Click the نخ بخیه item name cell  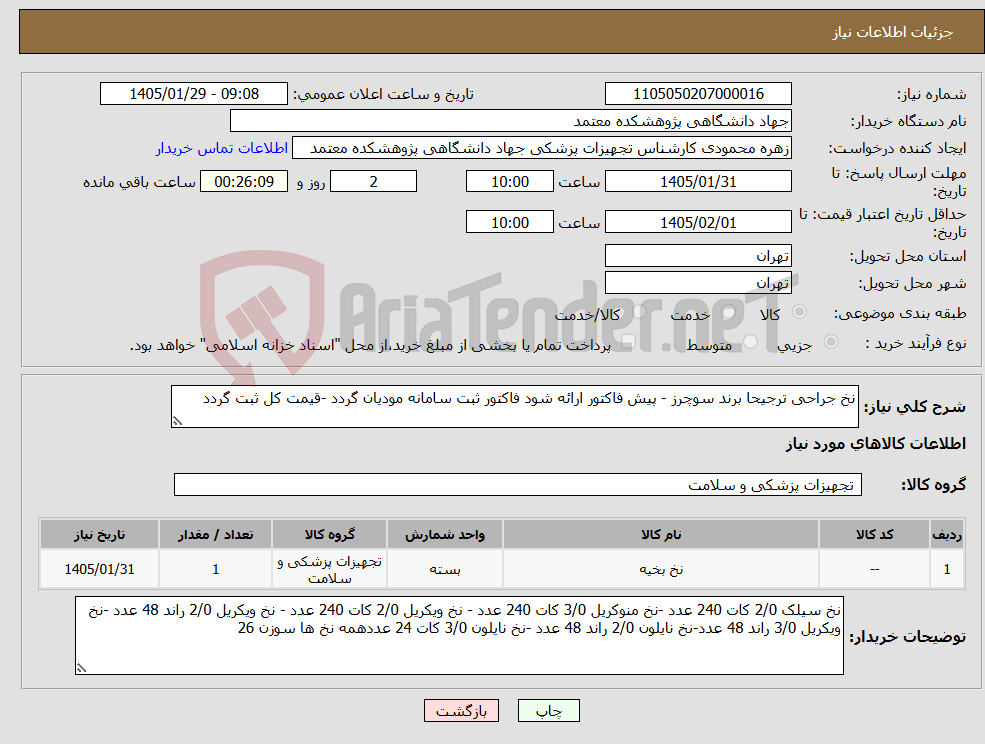(661, 569)
